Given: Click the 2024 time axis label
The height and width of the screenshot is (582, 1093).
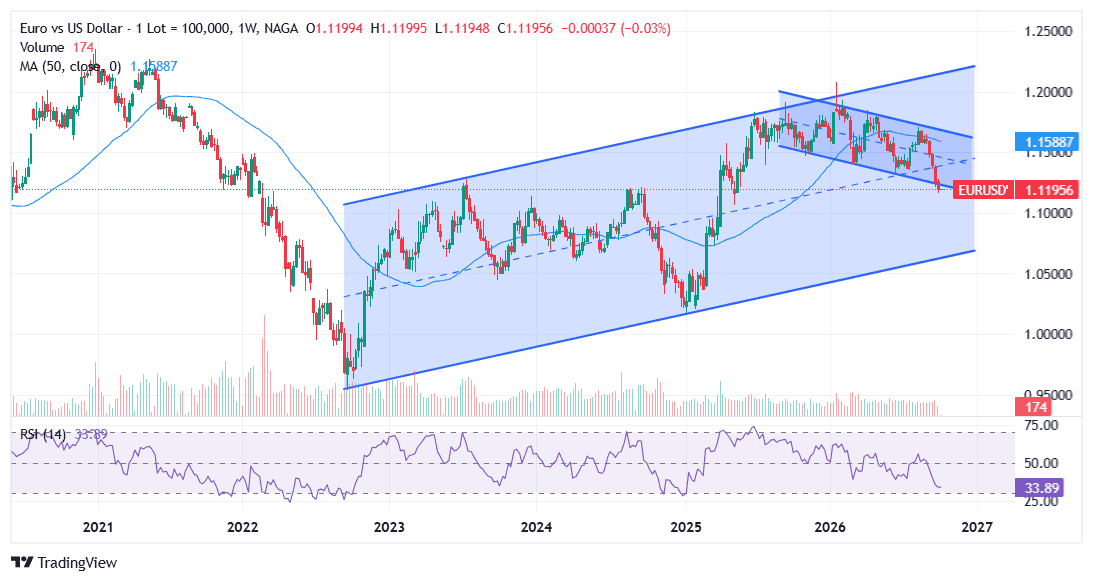Looking at the screenshot, I should pyautogui.click(x=537, y=527).
